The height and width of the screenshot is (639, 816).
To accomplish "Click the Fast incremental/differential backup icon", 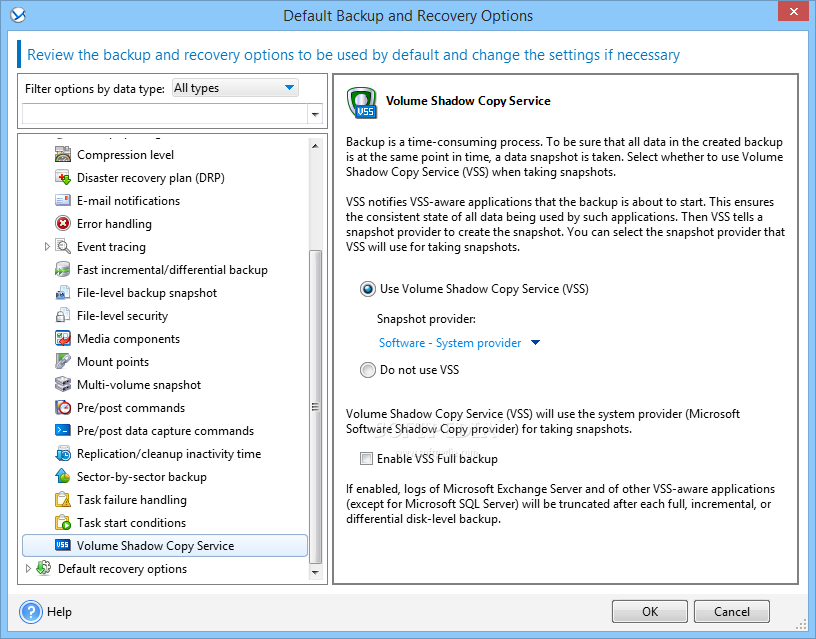I will coord(63,270).
